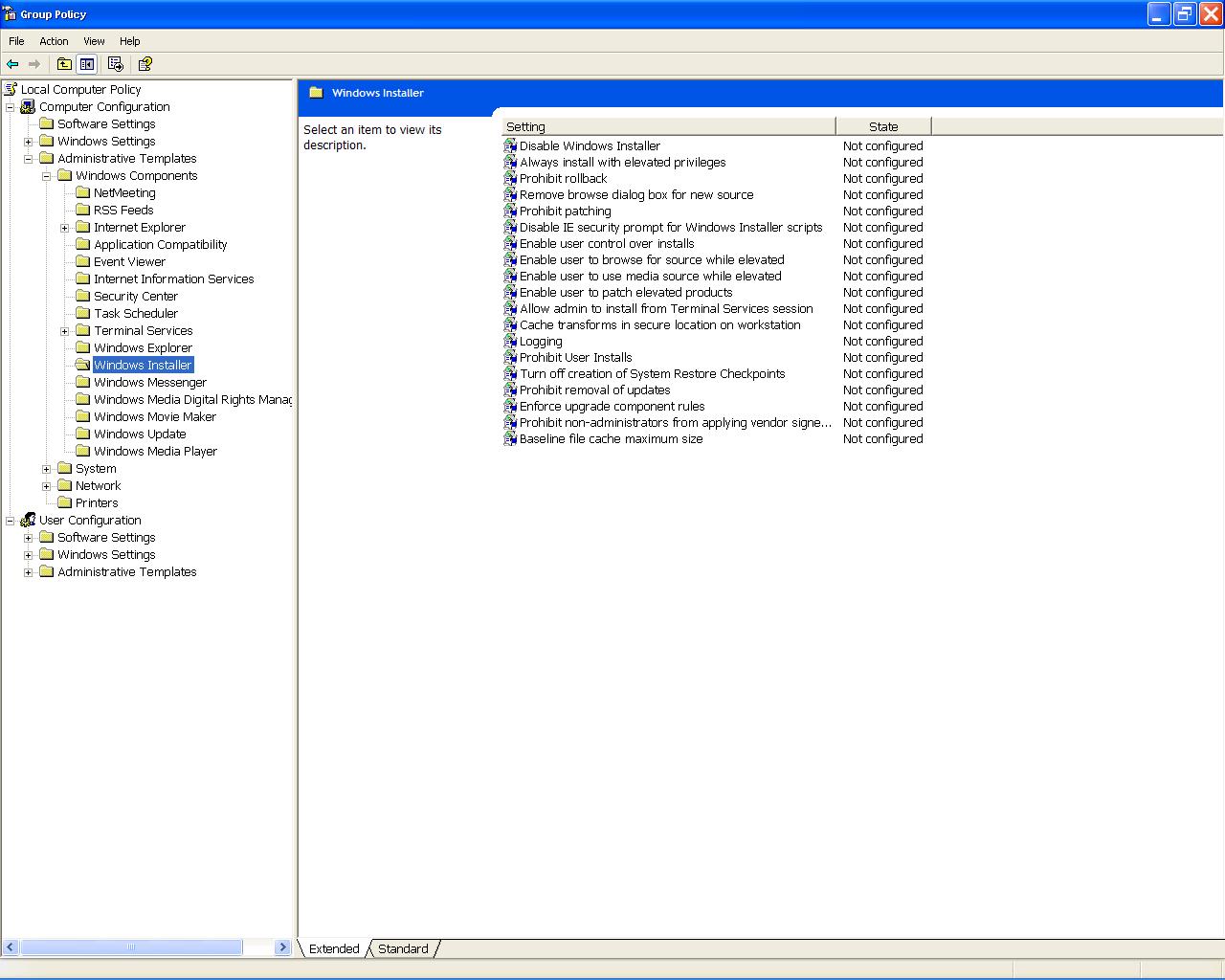Click the Computer Configuration computer icon
This screenshot has height=980, width=1225.
coord(28,106)
